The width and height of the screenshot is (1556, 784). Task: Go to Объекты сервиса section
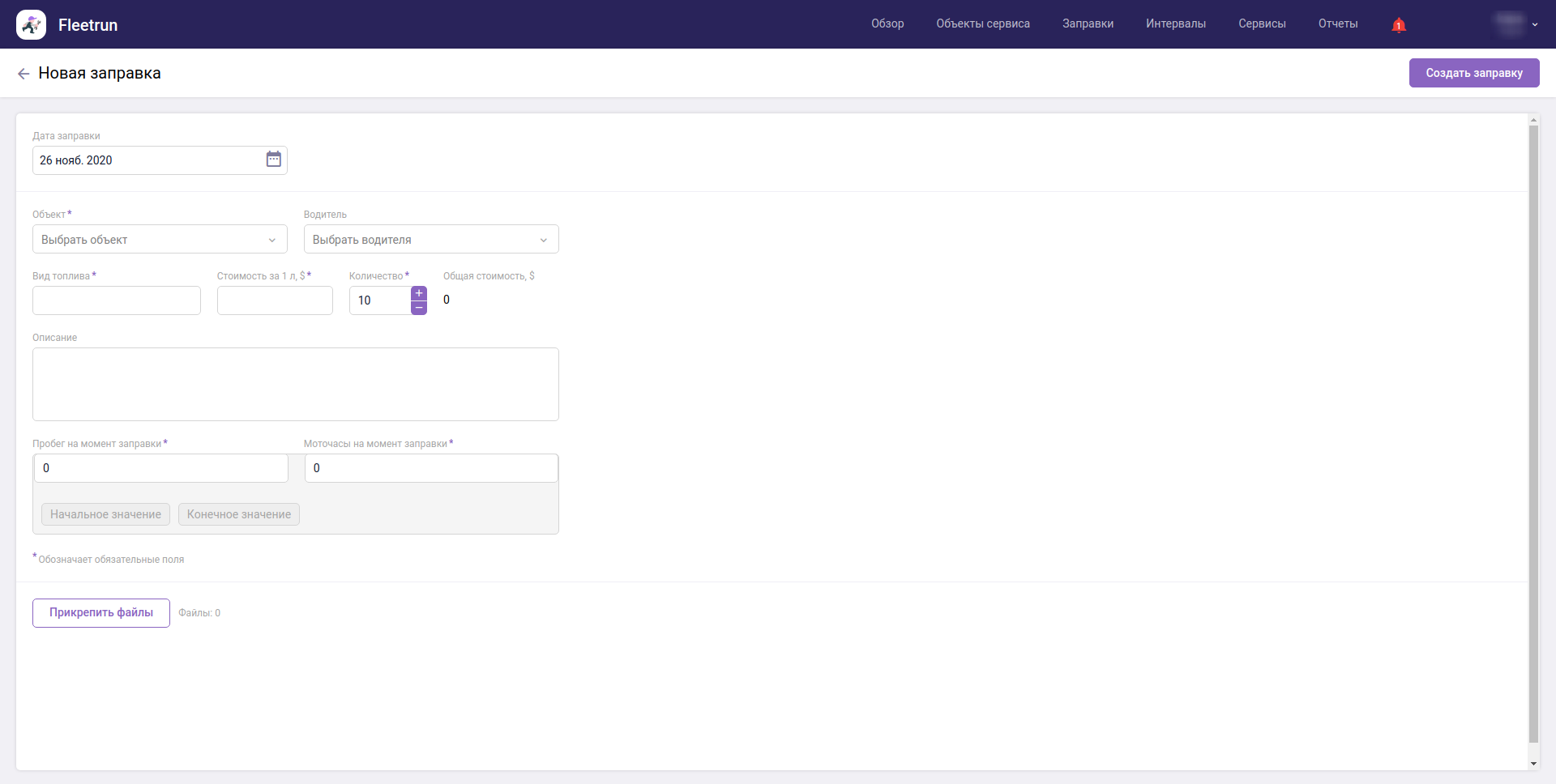click(983, 24)
